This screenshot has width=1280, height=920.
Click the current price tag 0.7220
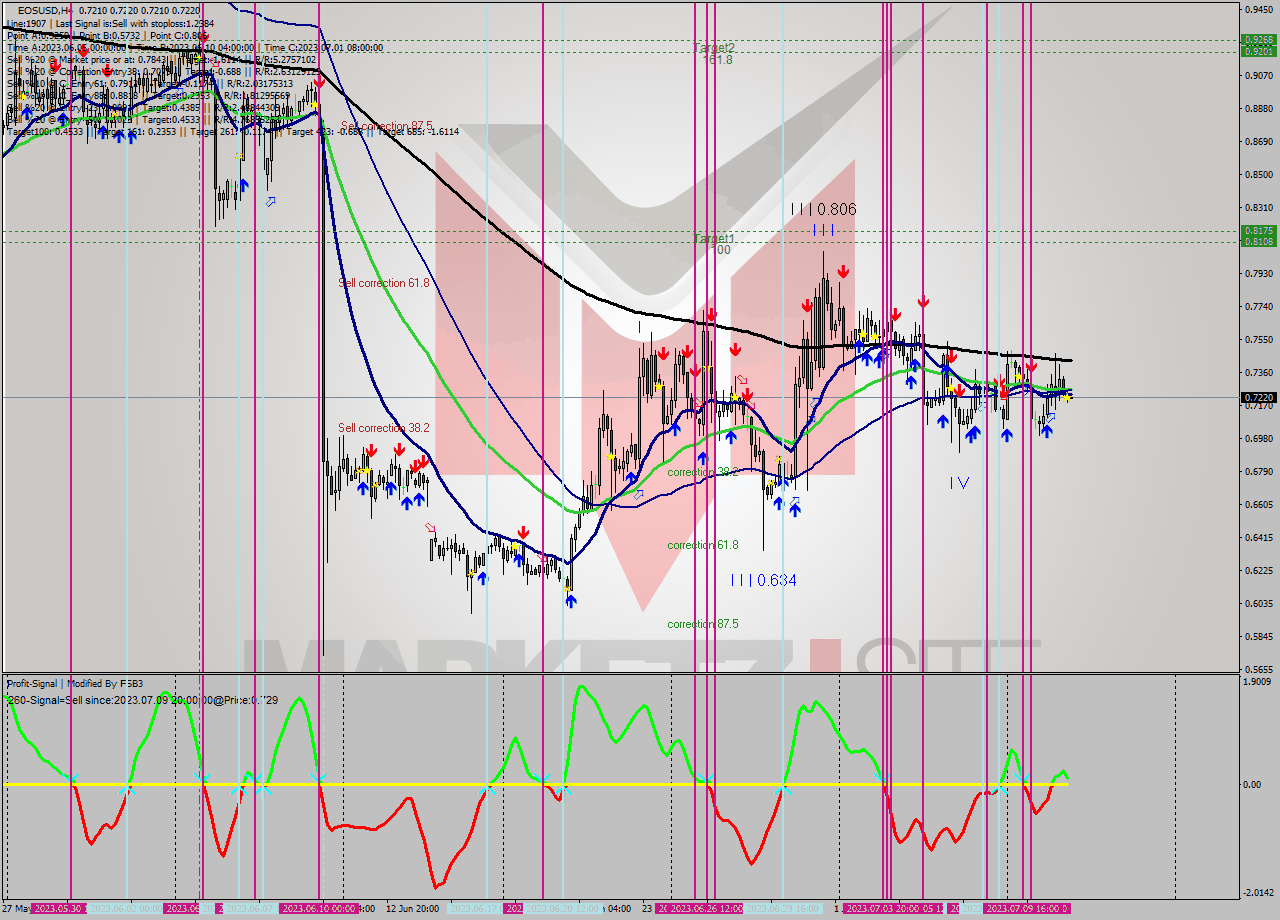1258,397
